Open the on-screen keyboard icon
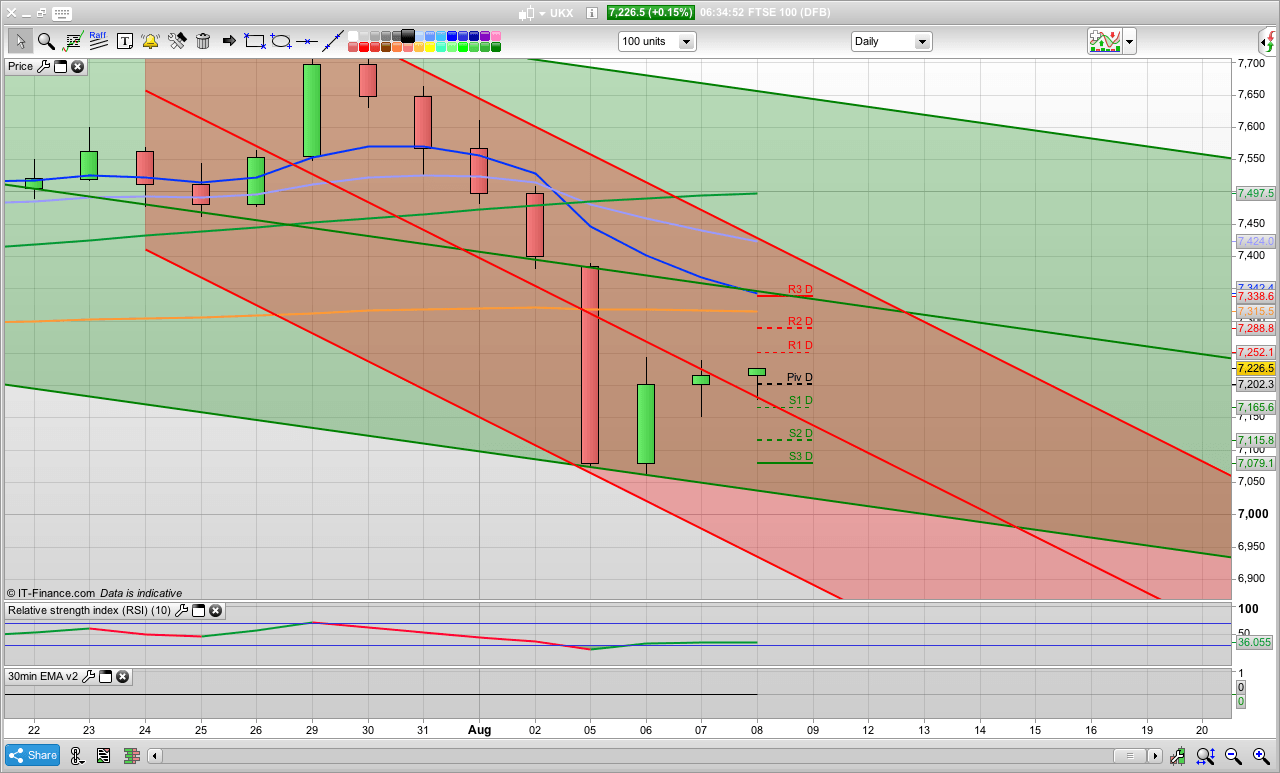Viewport: 1280px width, 773px height. (x=61, y=13)
